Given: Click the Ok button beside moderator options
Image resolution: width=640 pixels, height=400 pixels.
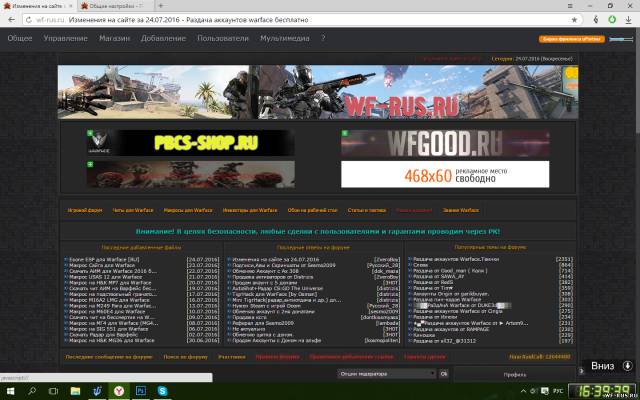Looking at the screenshot, I should click(444, 373).
